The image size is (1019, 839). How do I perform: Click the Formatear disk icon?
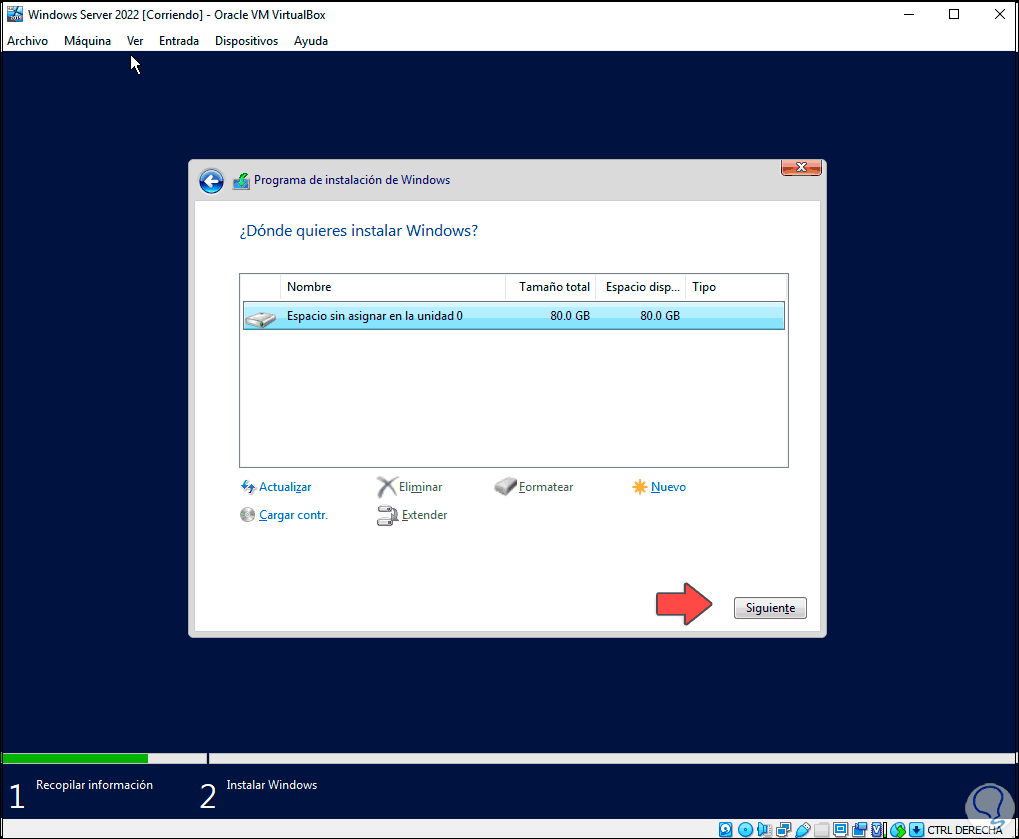pyautogui.click(x=505, y=487)
